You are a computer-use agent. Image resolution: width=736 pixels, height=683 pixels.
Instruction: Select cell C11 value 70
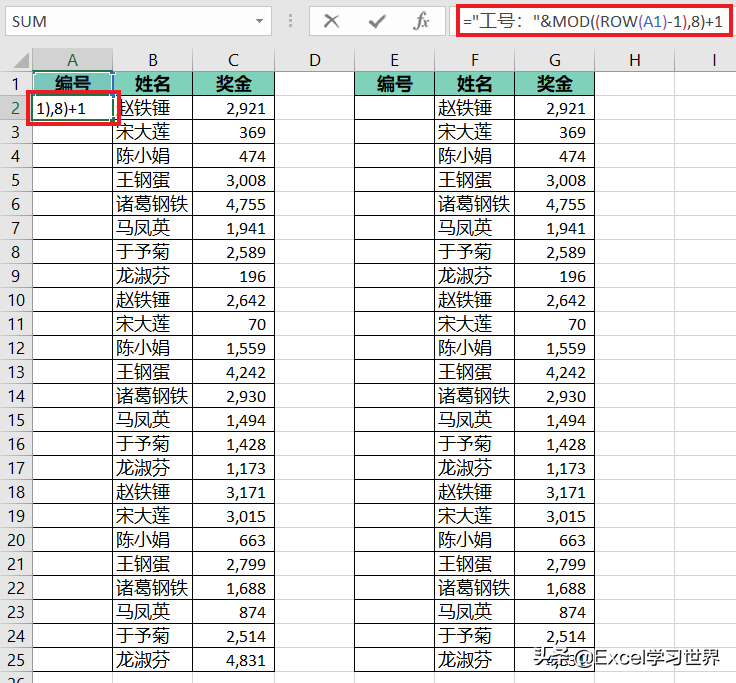tap(233, 324)
